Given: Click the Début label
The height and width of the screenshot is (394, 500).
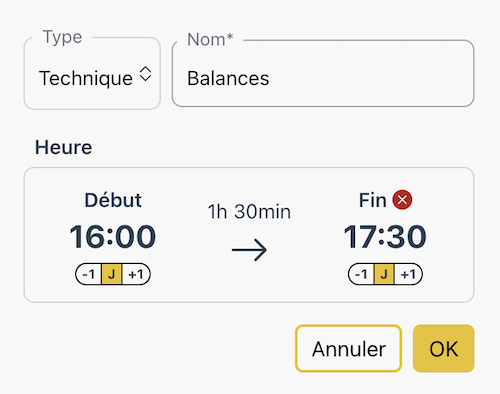Looking at the screenshot, I should 113,200.
